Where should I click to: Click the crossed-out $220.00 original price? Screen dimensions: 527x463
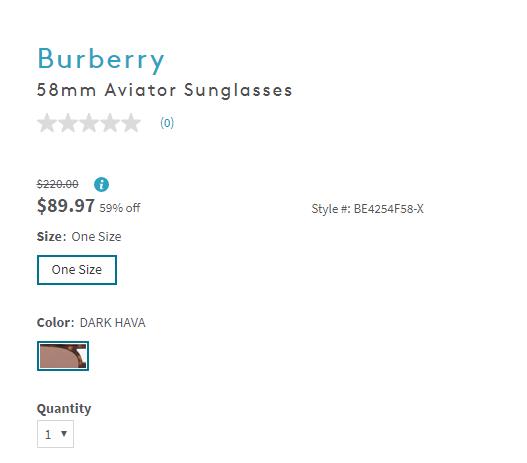pos(57,184)
